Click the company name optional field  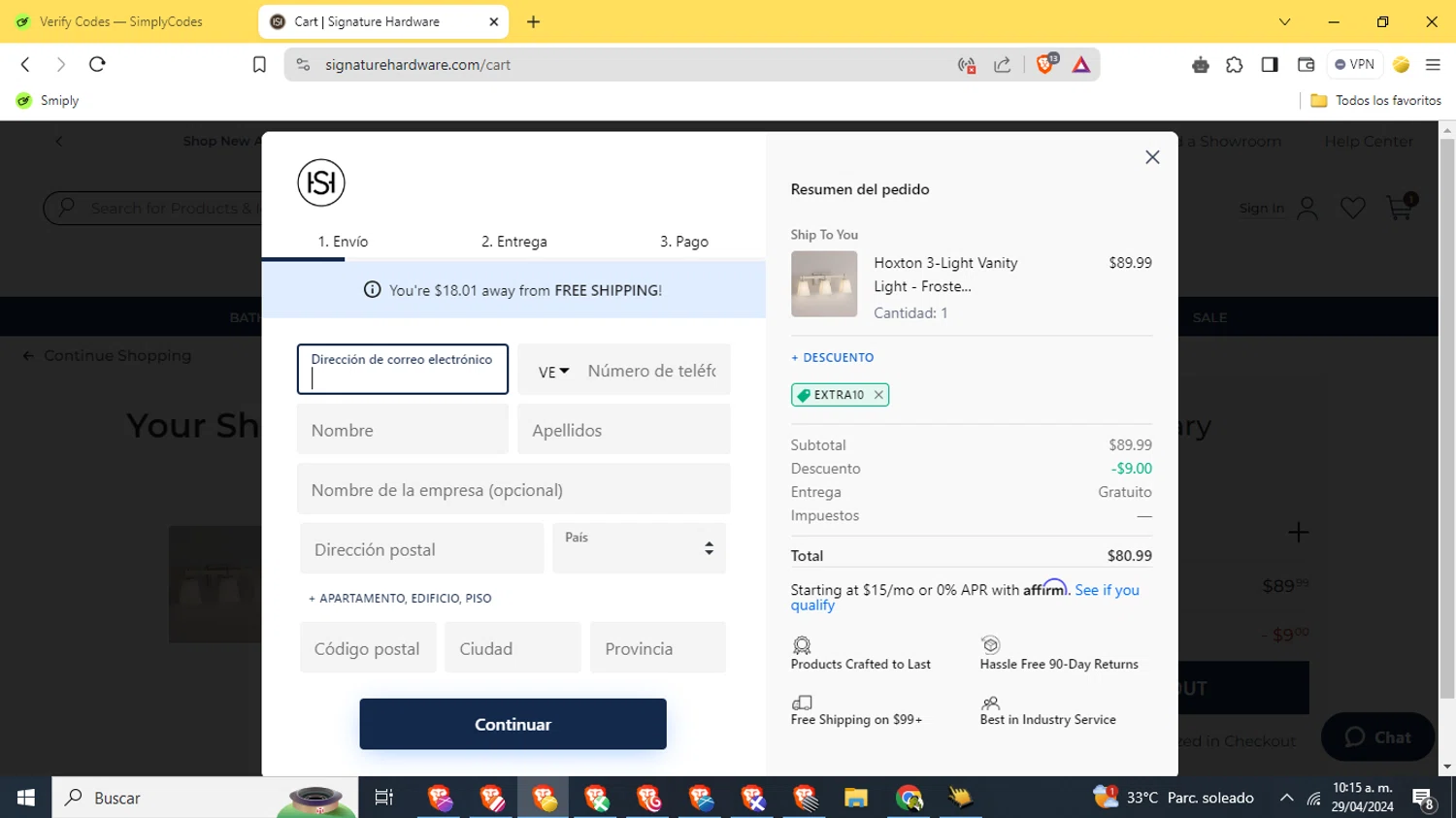(x=513, y=489)
